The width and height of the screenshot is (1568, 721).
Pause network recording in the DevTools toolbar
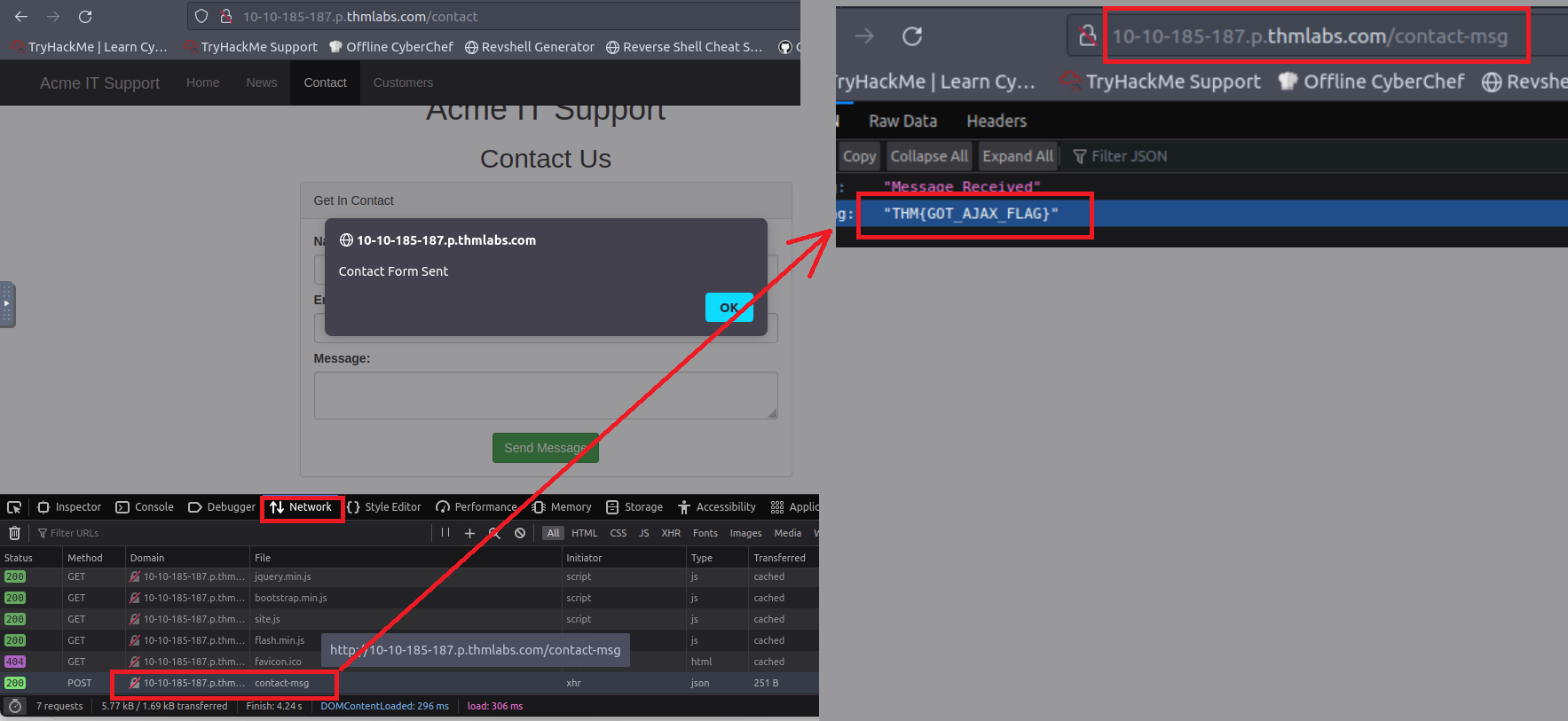click(x=445, y=533)
